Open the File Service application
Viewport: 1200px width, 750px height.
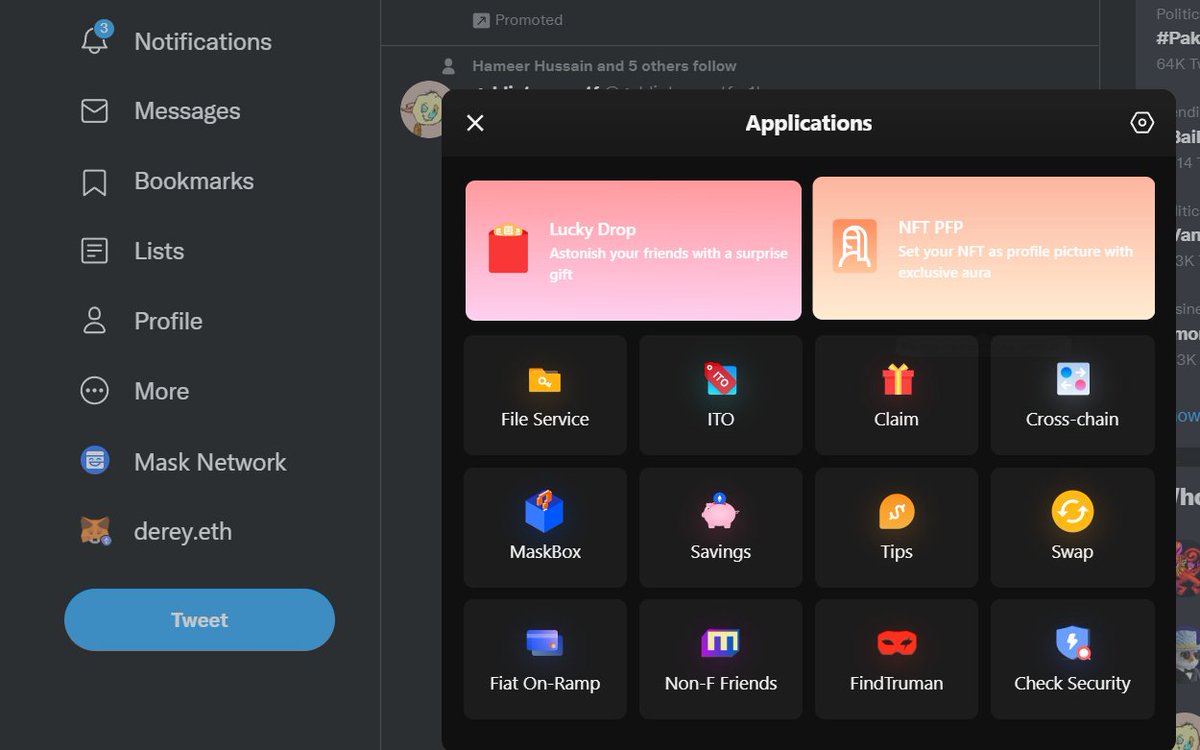pos(545,395)
